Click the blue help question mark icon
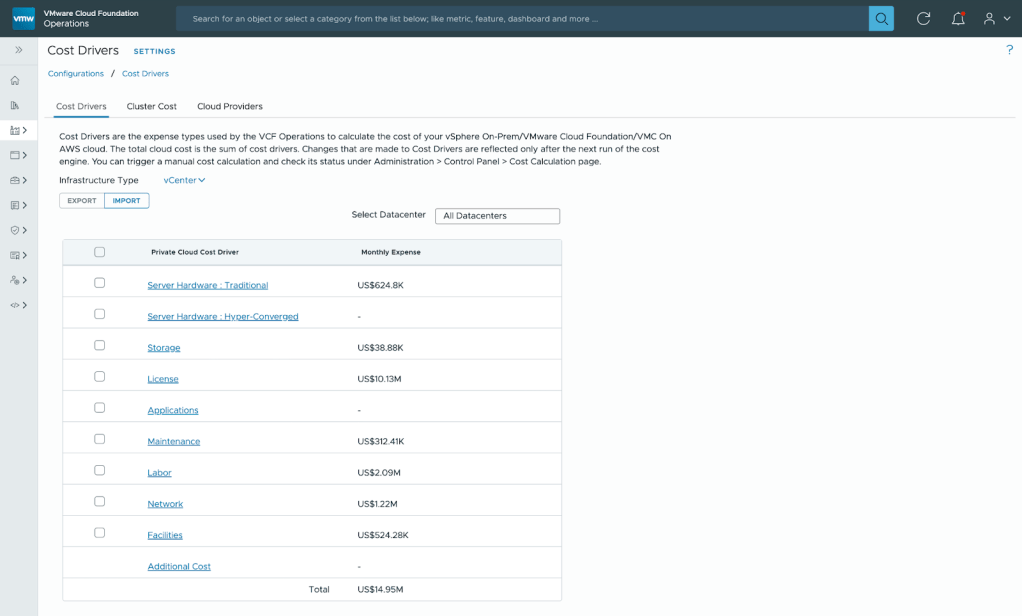1022x616 pixels. (1009, 50)
